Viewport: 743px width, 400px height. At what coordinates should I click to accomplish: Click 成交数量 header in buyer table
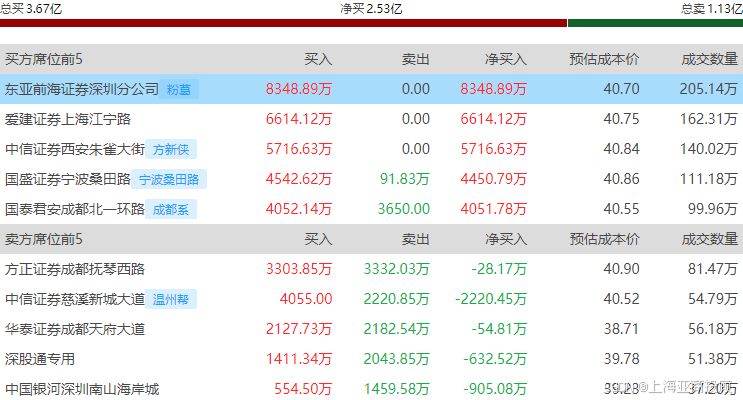click(x=709, y=59)
